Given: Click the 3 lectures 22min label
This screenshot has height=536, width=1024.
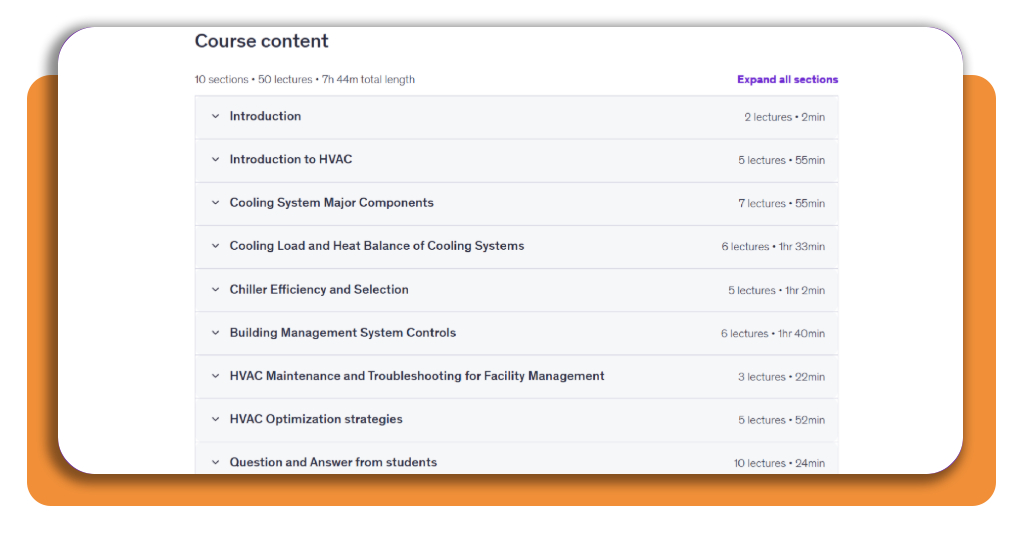Looking at the screenshot, I should coord(781,377).
